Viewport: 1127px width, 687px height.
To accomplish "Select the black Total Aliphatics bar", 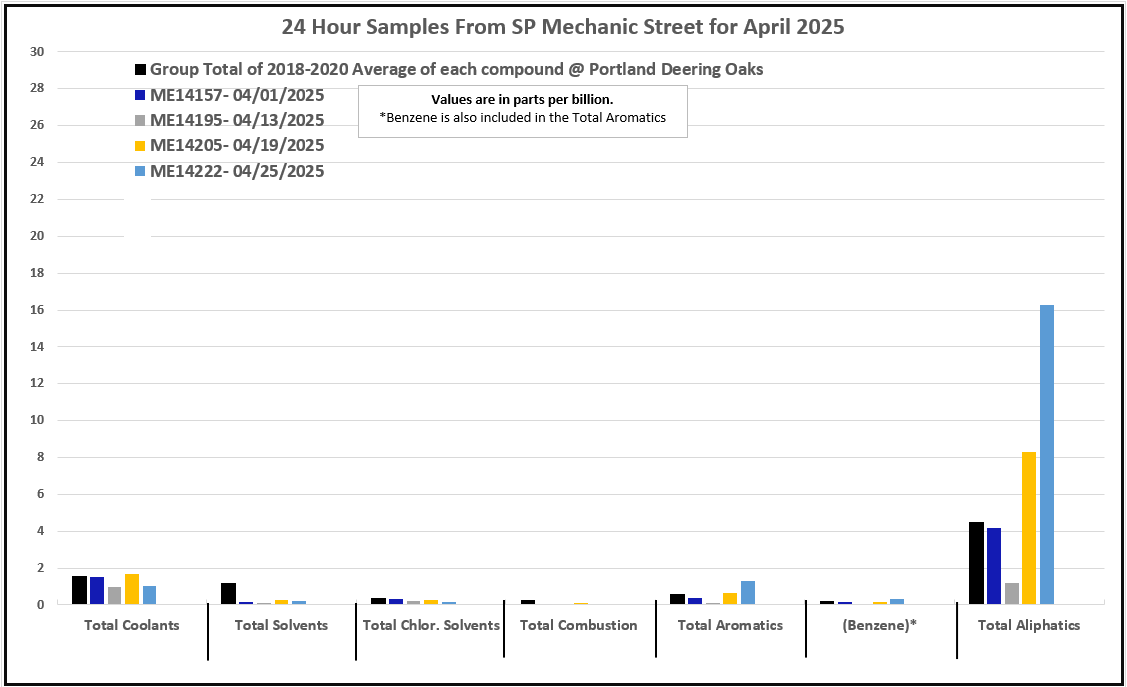I will tap(976, 563).
